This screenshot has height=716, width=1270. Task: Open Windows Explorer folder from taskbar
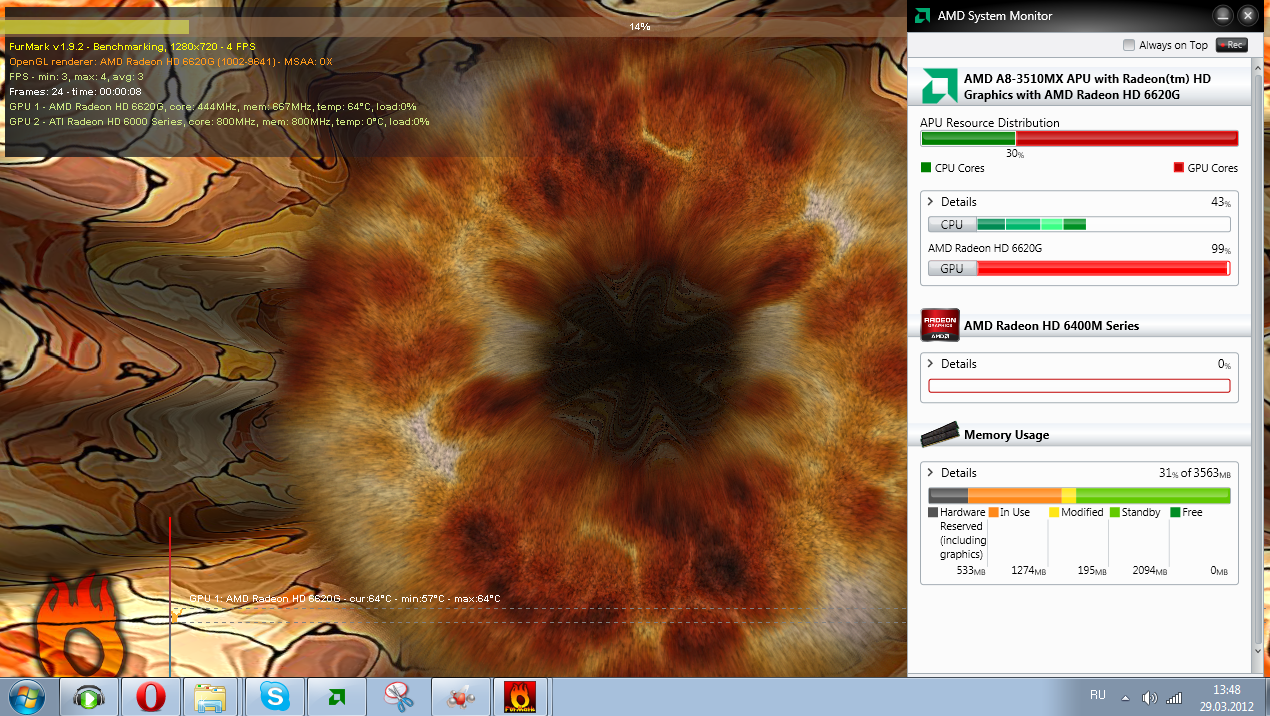(x=212, y=696)
